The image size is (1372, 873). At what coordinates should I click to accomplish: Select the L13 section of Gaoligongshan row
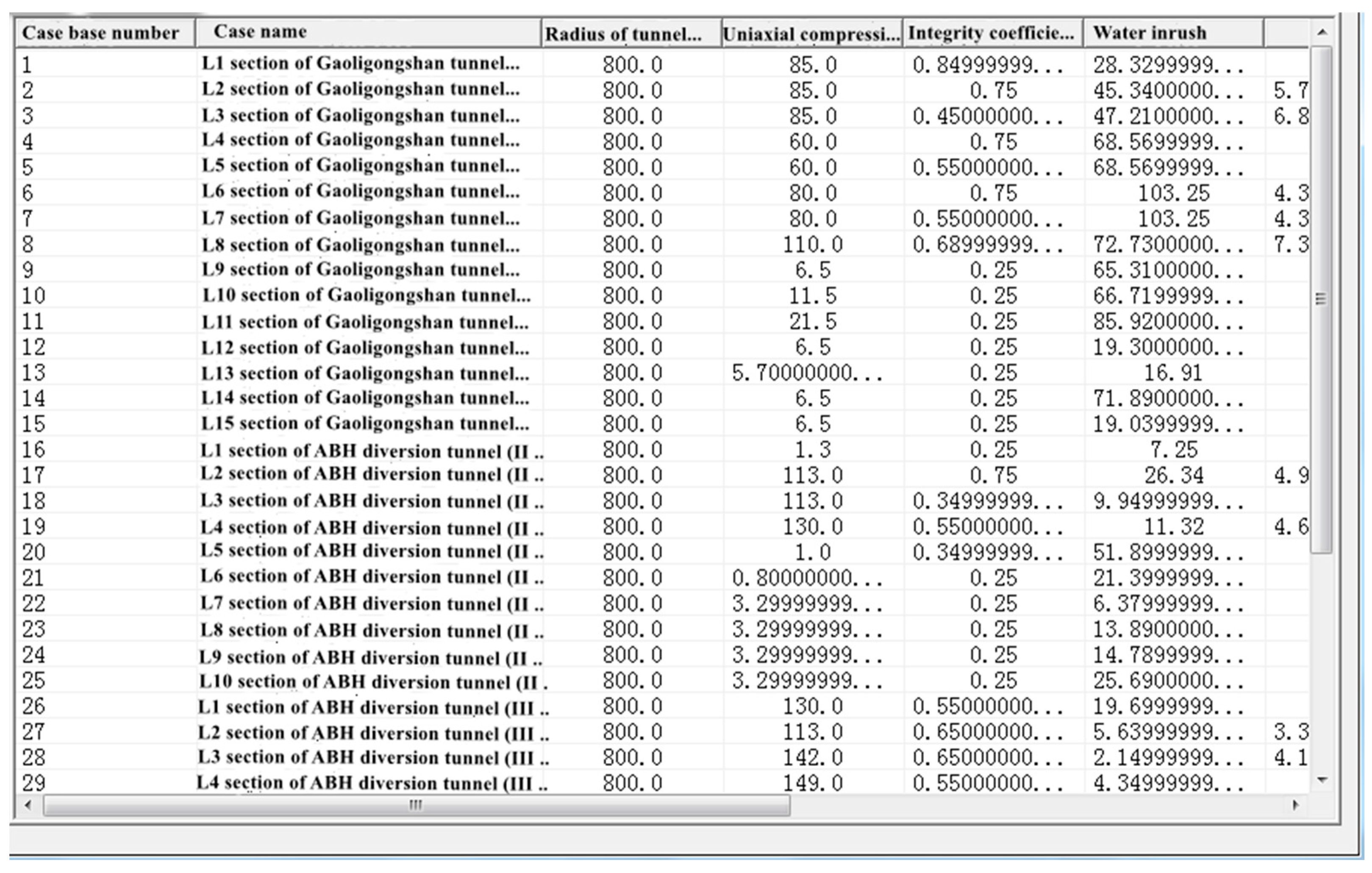click(x=365, y=373)
